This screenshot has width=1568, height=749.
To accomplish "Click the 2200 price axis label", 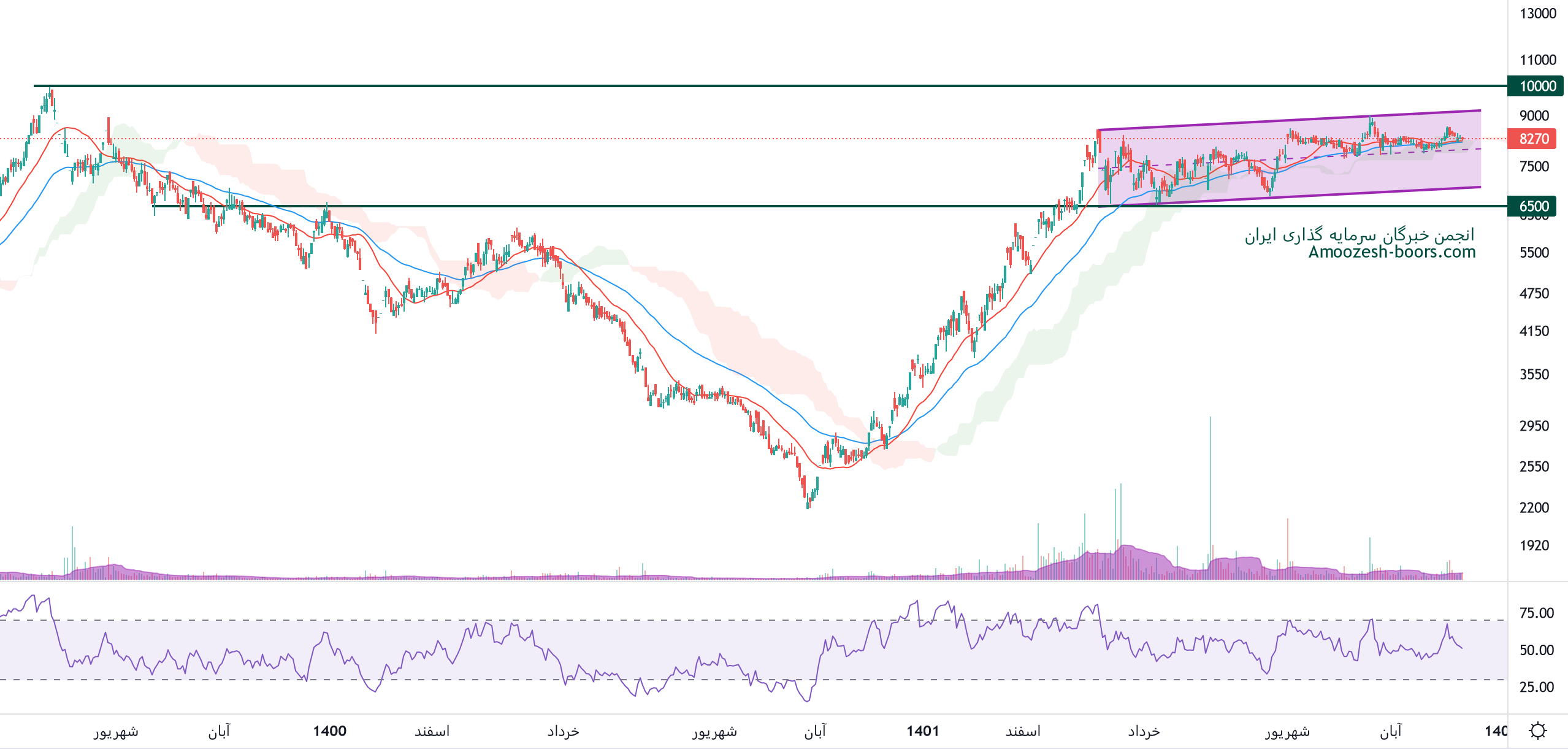I will tap(1534, 507).
